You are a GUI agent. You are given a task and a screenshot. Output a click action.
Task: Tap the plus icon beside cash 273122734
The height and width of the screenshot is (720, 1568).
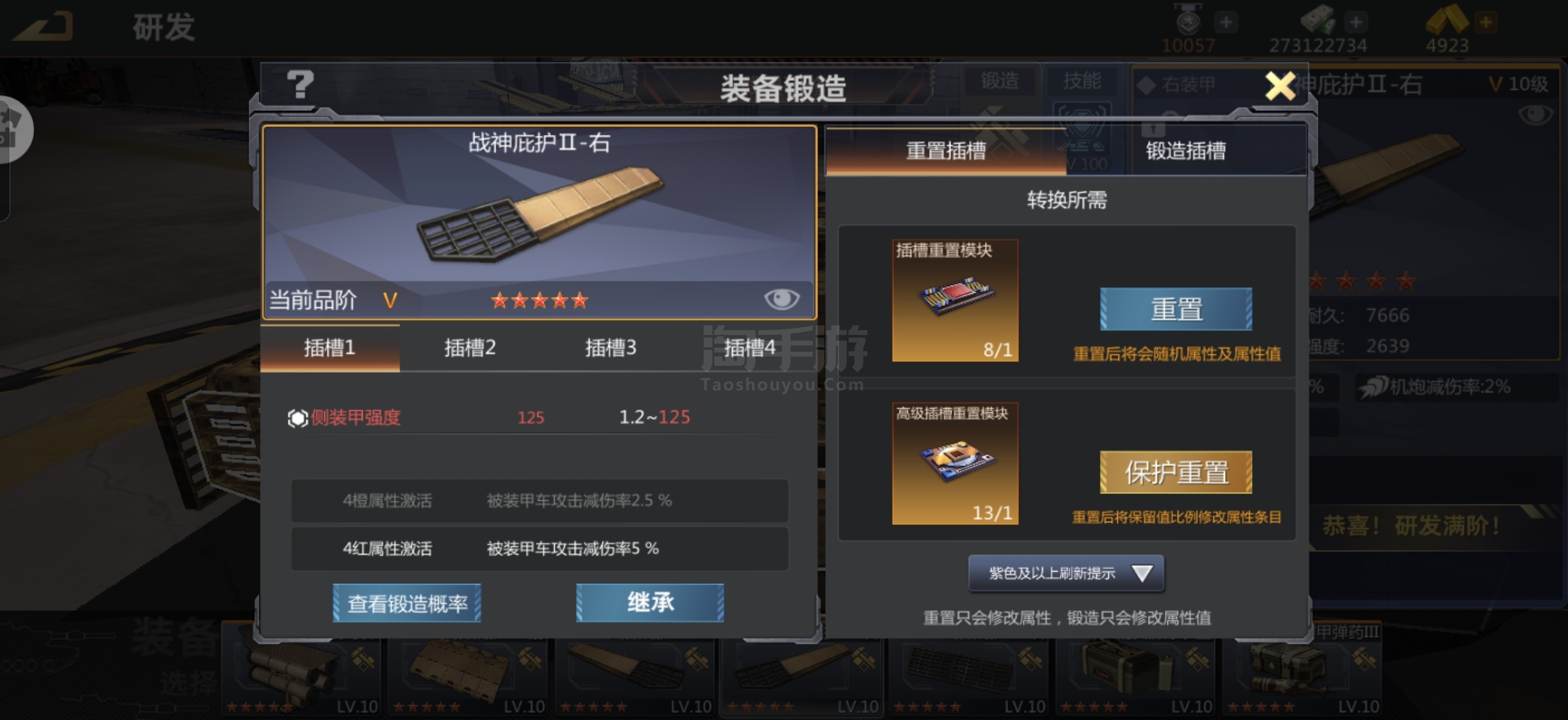coord(1356,22)
